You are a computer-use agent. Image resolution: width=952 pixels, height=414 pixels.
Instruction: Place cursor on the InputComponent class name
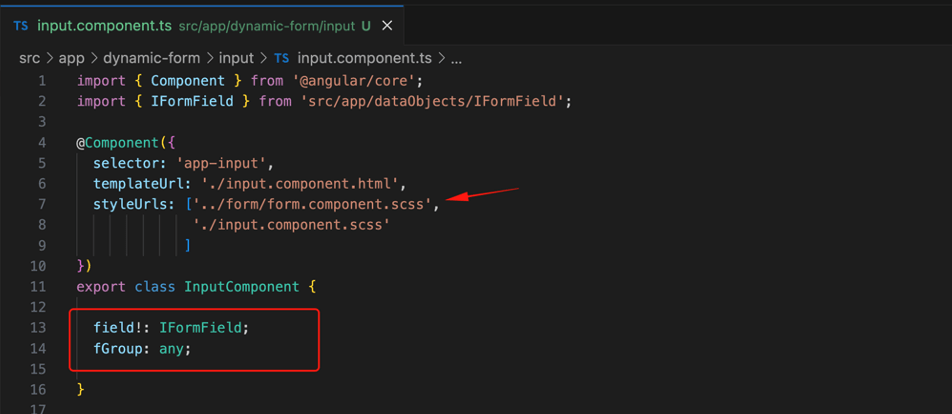click(242, 287)
